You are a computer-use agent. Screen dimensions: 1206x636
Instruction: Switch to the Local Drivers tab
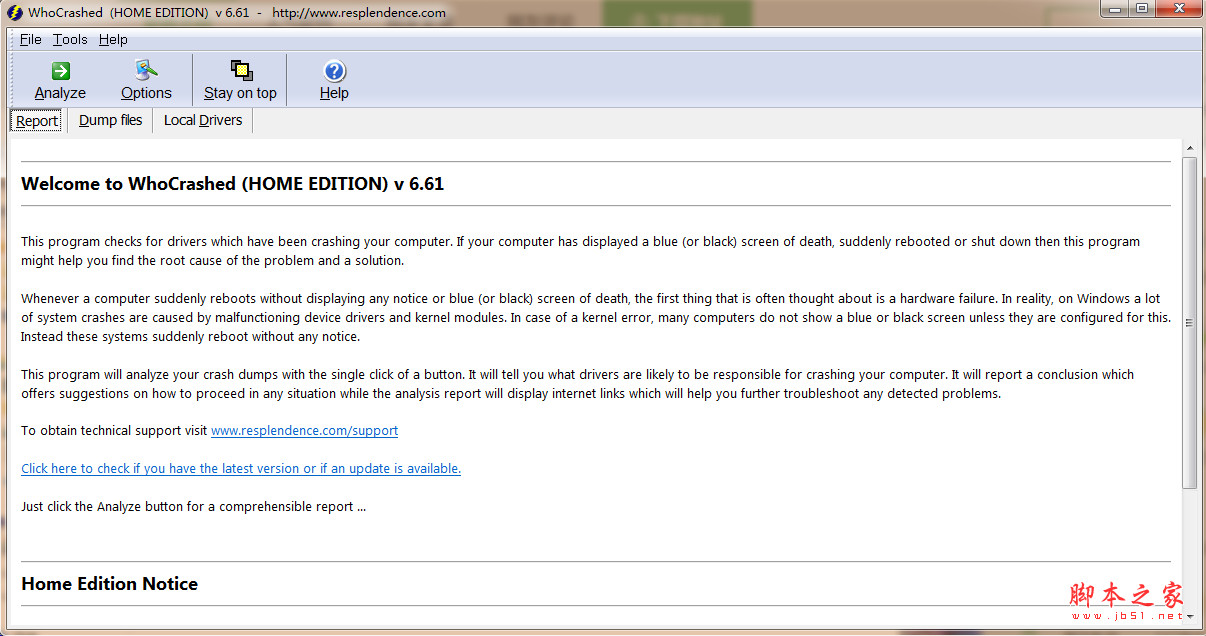pos(203,120)
